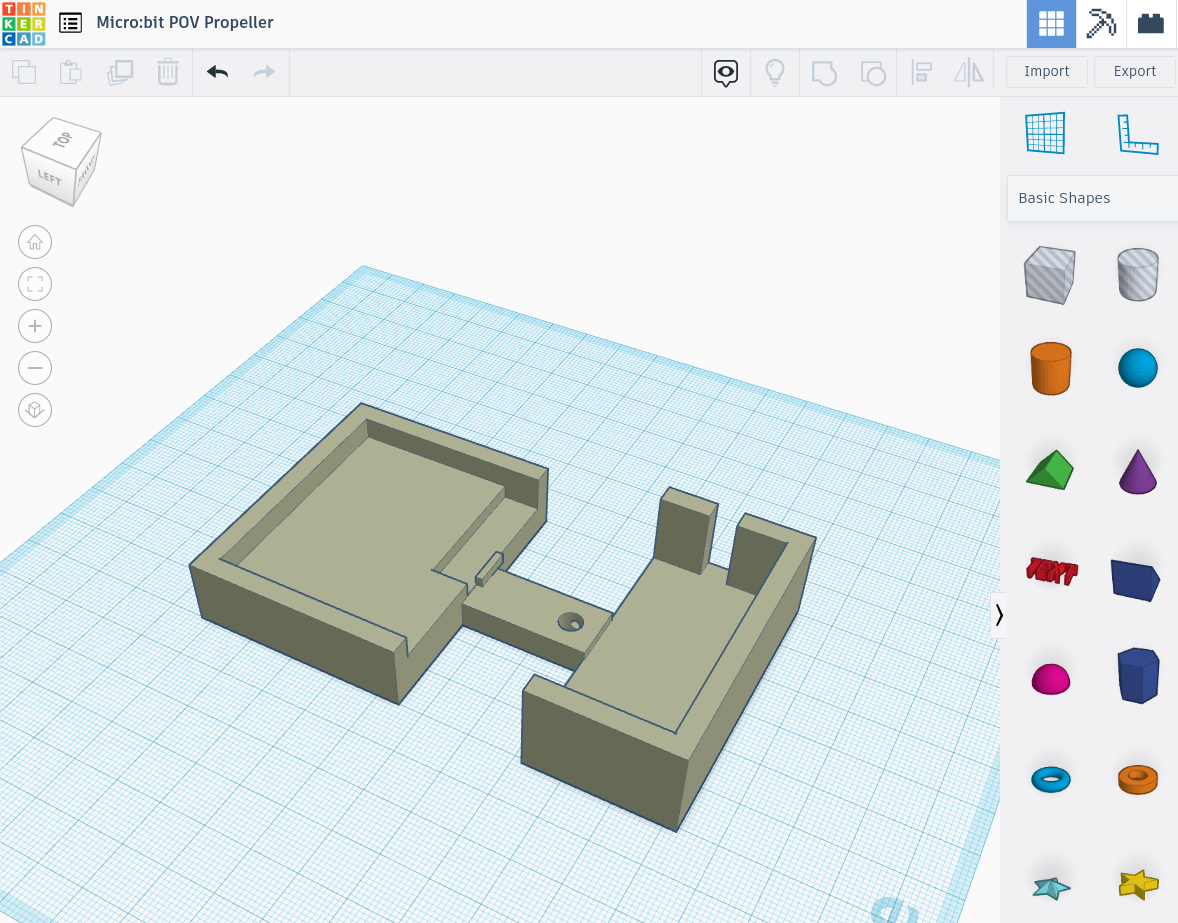Click the Align tool icon
The image size is (1178, 923).
pyautogui.click(x=921, y=72)
